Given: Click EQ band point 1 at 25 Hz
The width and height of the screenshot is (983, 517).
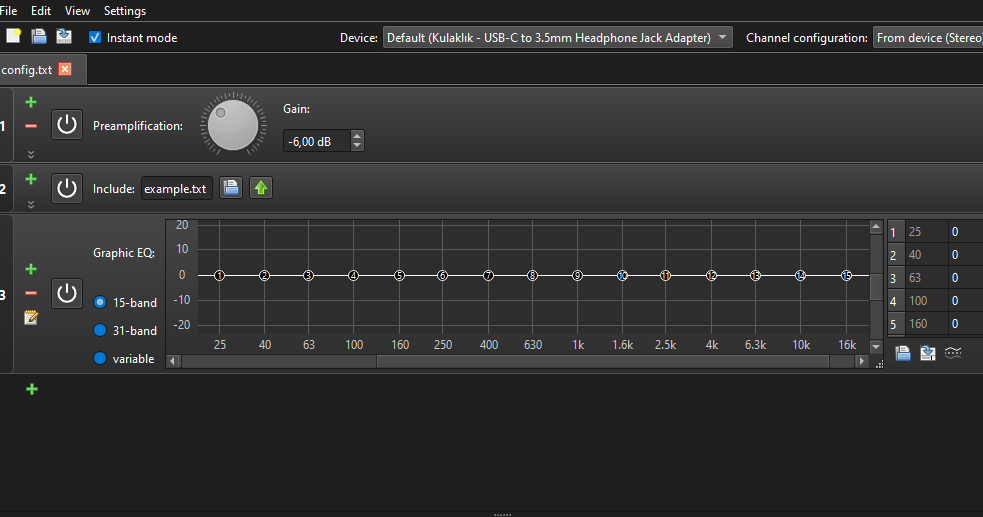Looking at the screenshot, I should (219, 276).
